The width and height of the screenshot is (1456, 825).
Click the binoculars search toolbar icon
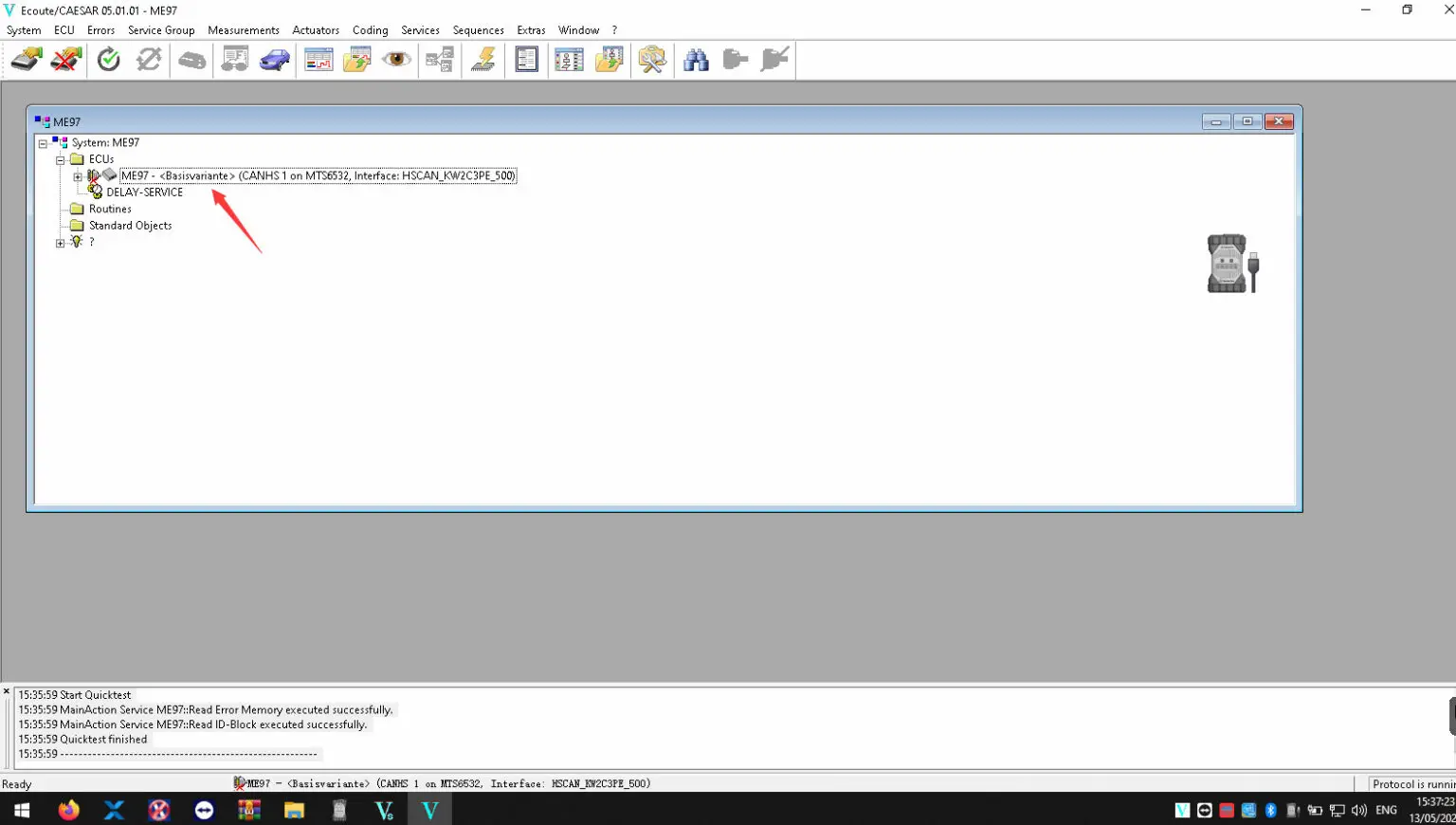(696, 60)
